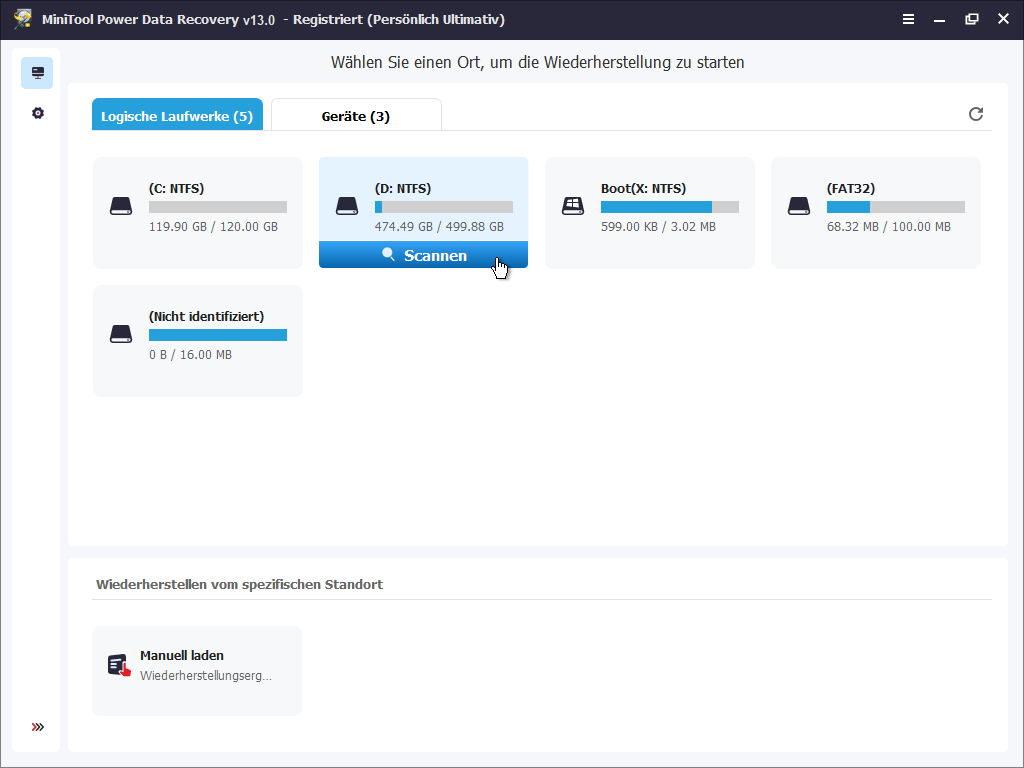Open the settings gear in sidebar
The height and width of the screenshot is (768, 1024).
pyautogui.click(x=38, y=113)
